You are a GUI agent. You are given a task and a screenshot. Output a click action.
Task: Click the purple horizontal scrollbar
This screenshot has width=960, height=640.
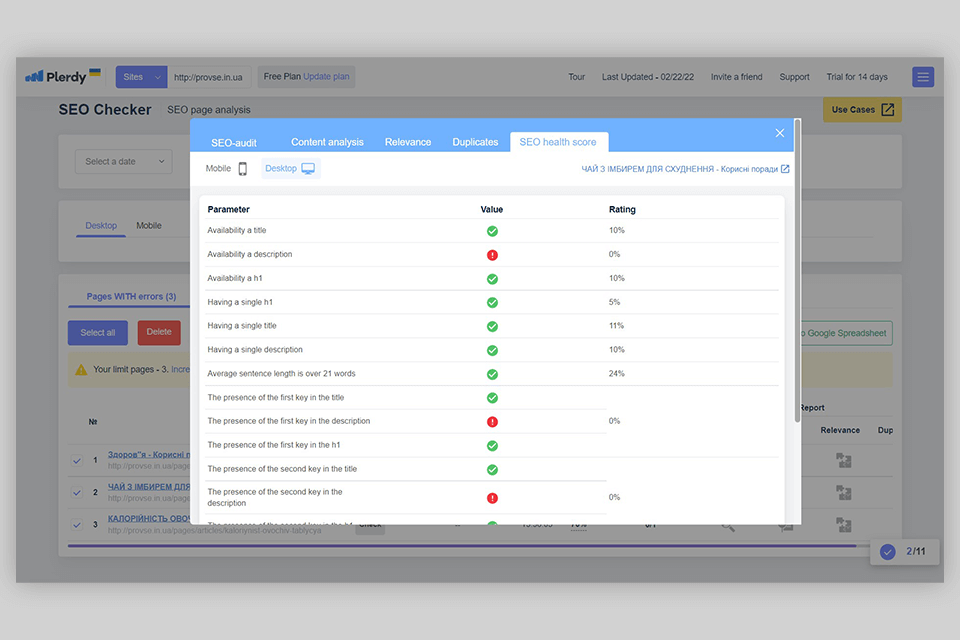point(462,545)
